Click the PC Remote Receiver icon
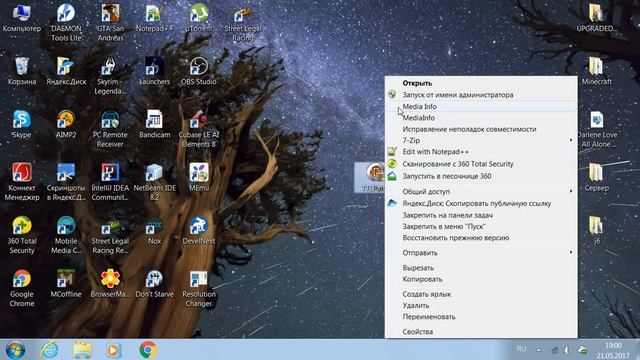 [x=110, y=129]
